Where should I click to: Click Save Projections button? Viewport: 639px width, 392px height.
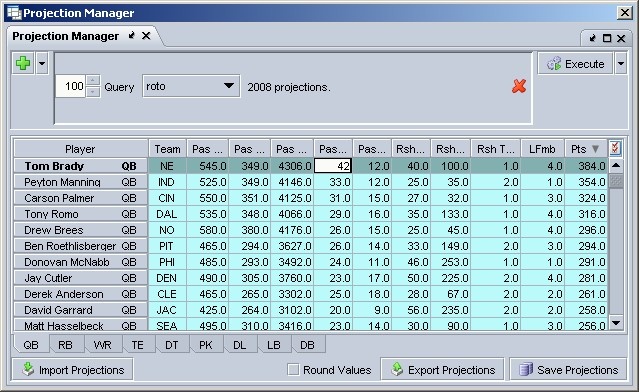tap(568, 370)
